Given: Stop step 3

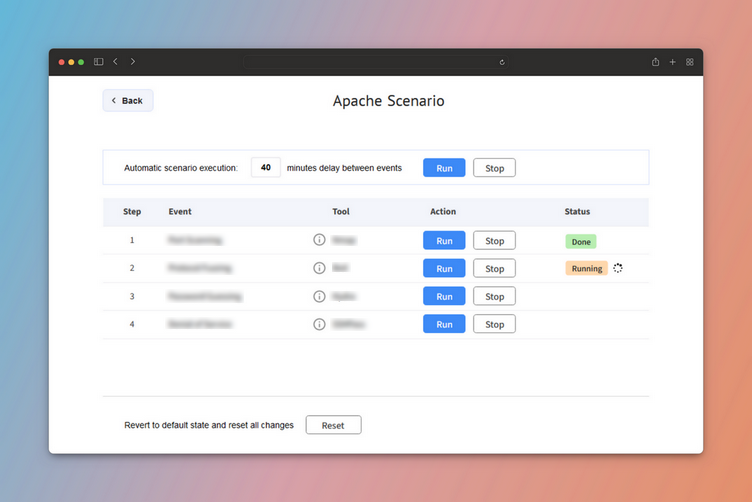Looking at the screenshot, I should pyautogui.click(x=494, y=296).
